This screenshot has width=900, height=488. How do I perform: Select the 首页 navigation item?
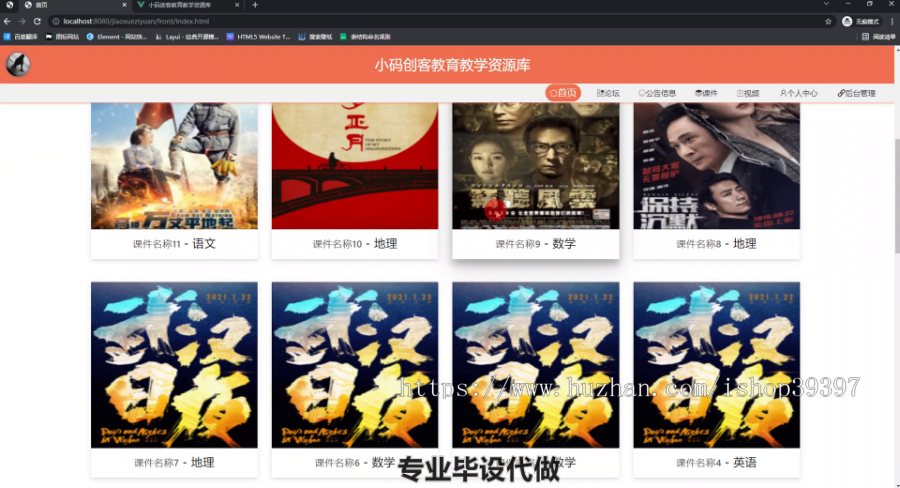[x=563, y=93]
